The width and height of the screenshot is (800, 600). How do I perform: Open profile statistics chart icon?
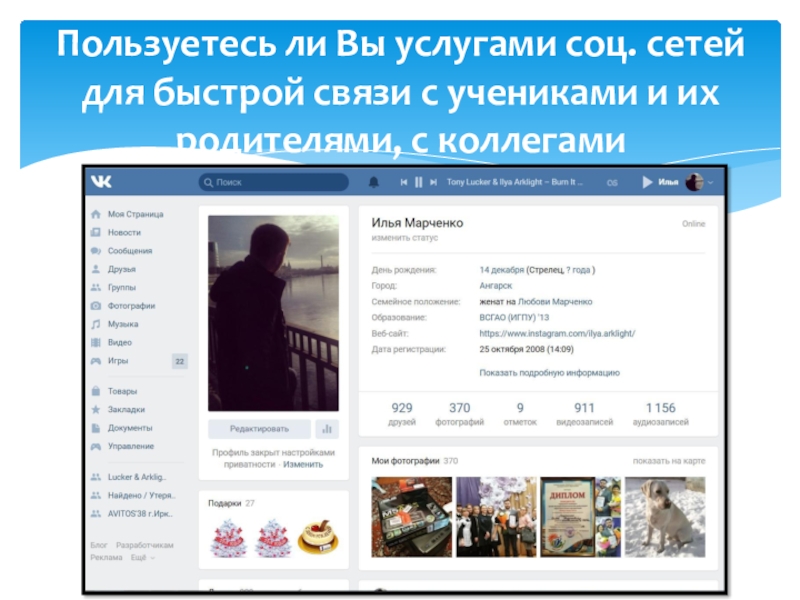tap(327, 429)
